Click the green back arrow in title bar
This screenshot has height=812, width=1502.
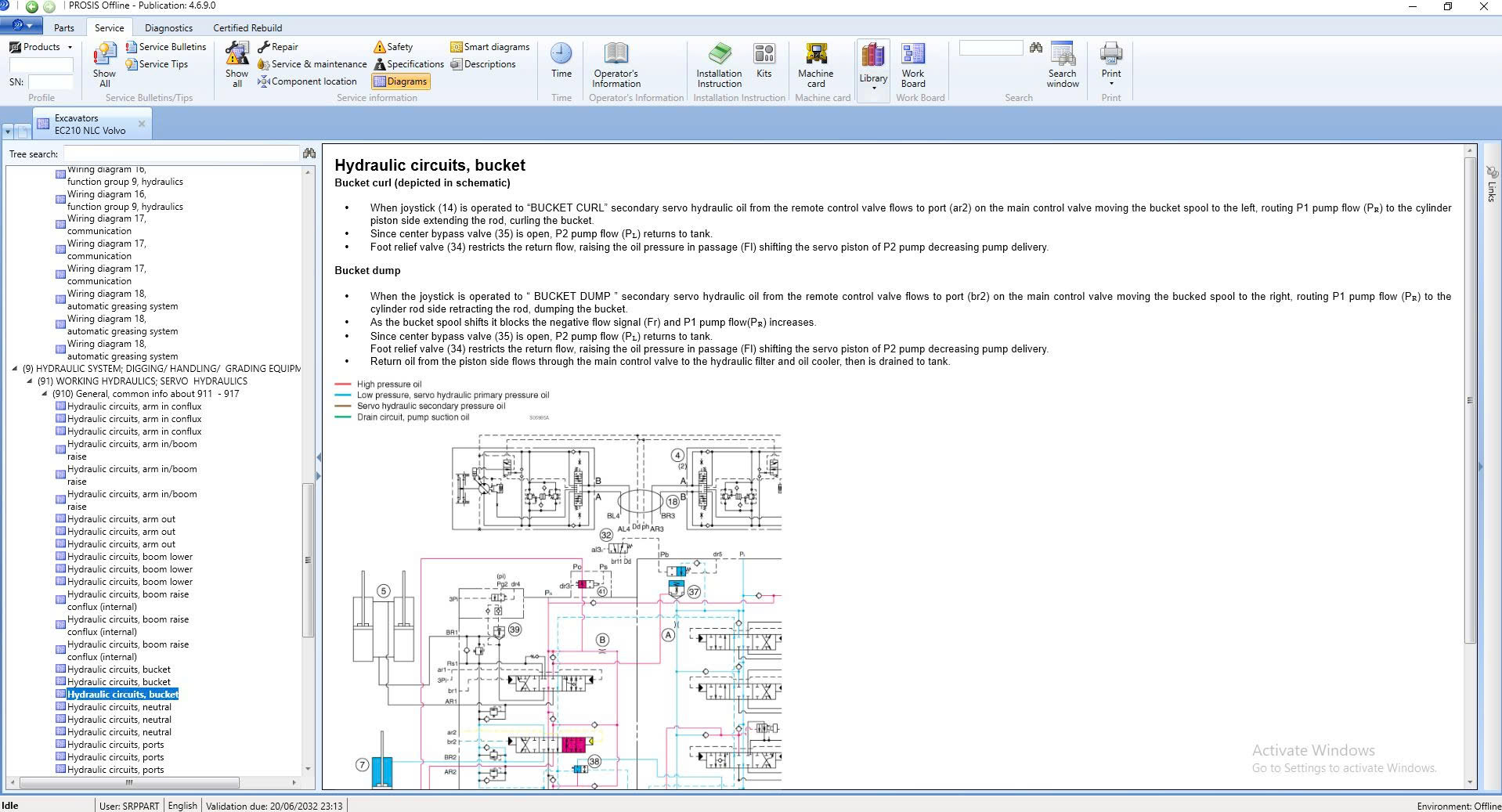pos(32,6)
